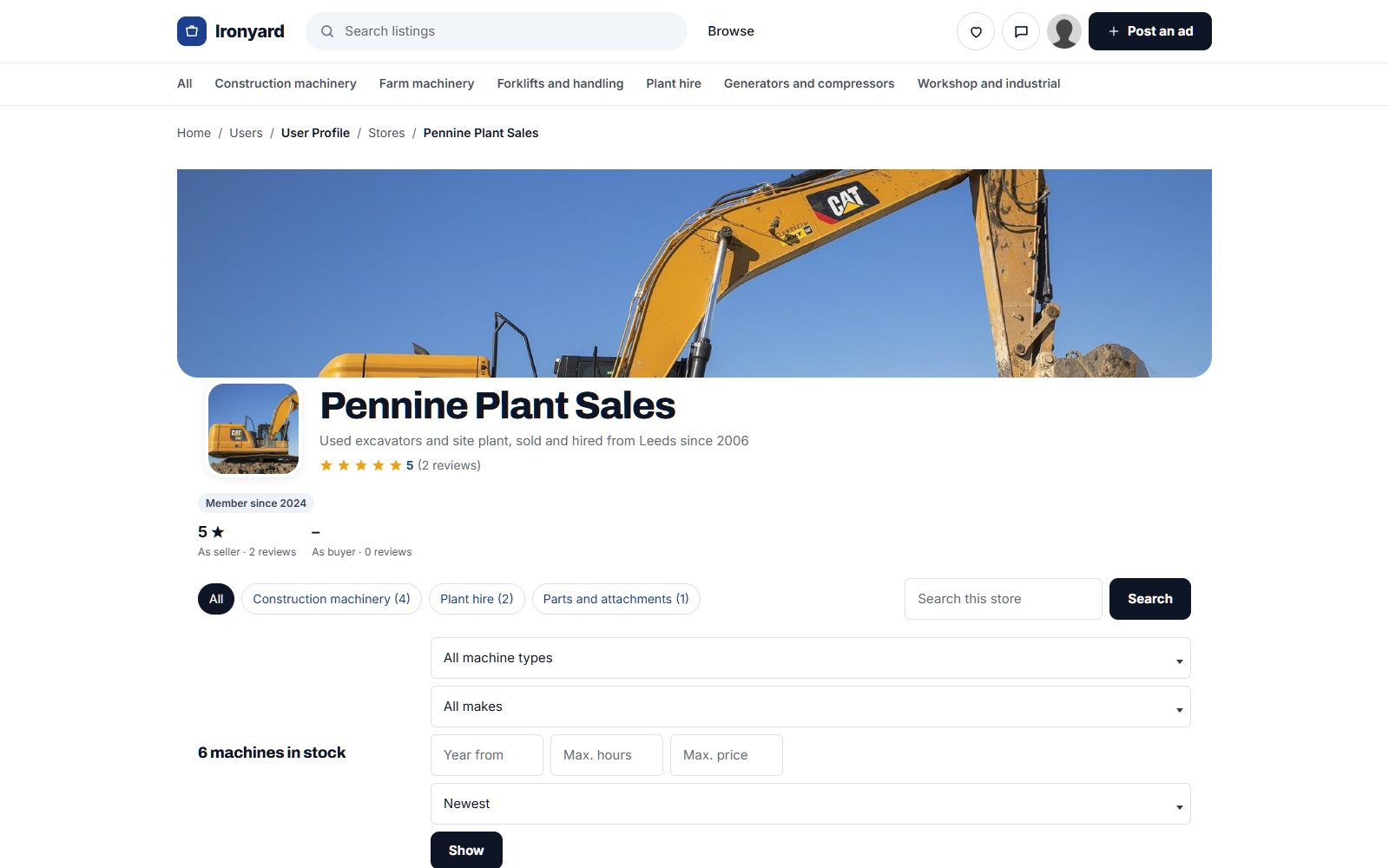Click the Show filter button
The height and width of the screenshot is (868, 1389).
[466, 850]
